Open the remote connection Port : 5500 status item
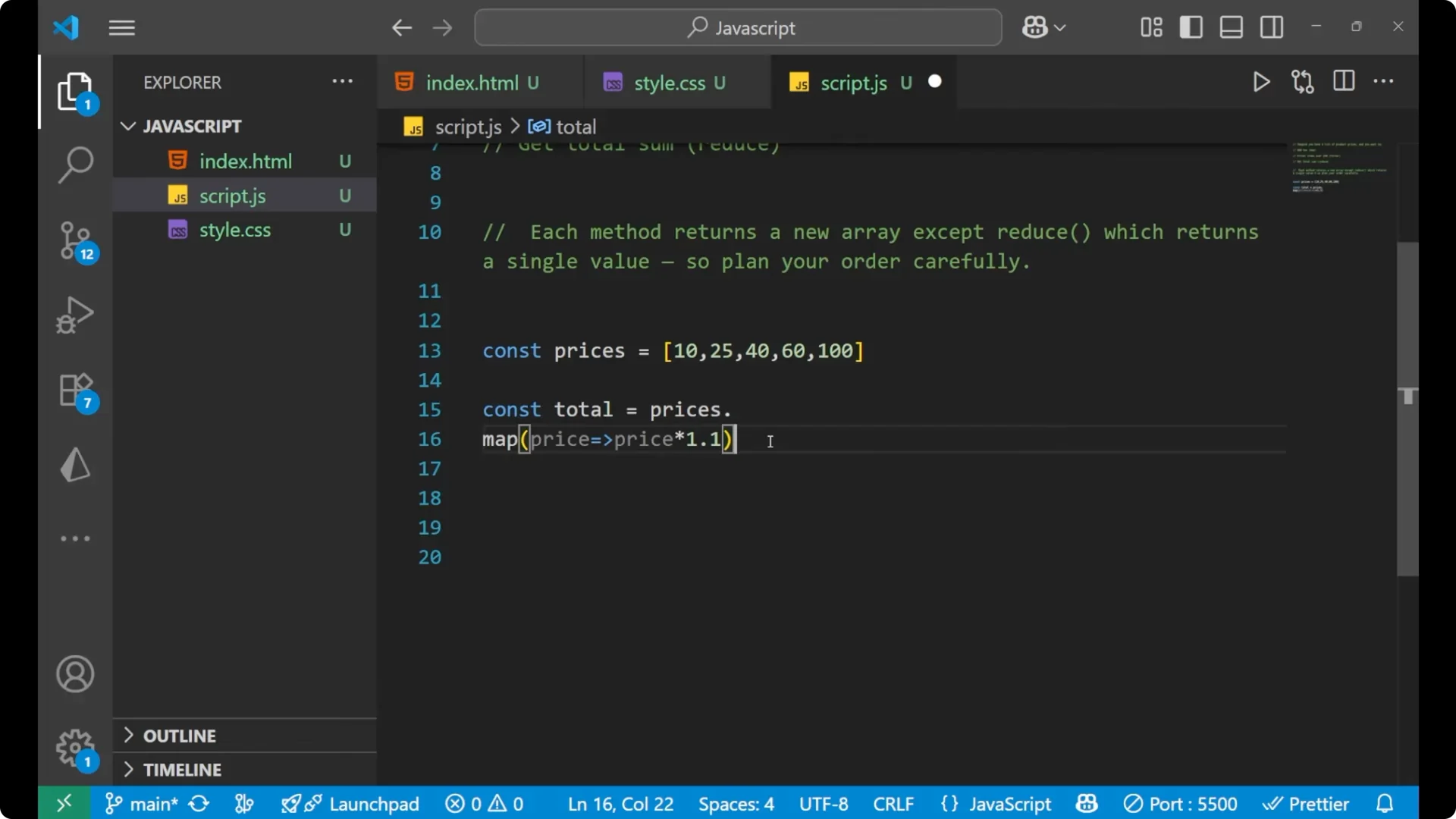 point(1181,803)
